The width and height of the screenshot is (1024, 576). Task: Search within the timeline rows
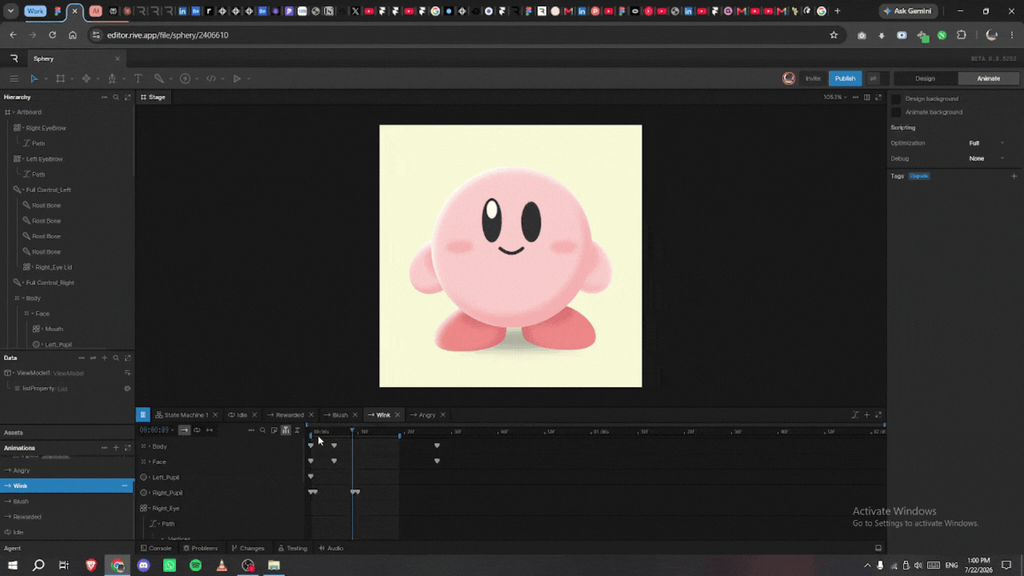pos(263,430)
